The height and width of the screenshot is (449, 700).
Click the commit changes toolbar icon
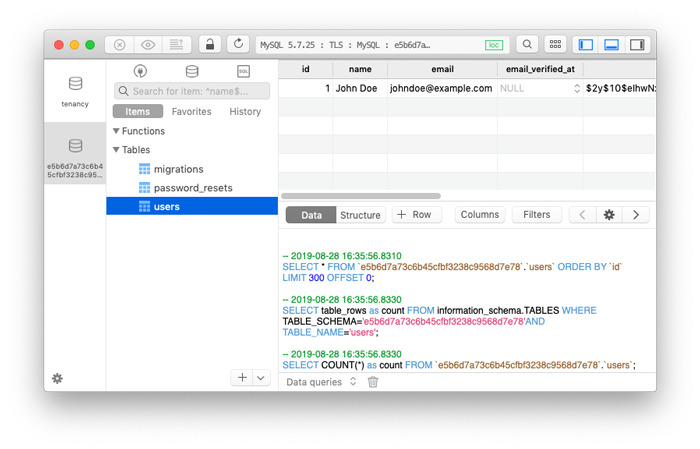177,45
